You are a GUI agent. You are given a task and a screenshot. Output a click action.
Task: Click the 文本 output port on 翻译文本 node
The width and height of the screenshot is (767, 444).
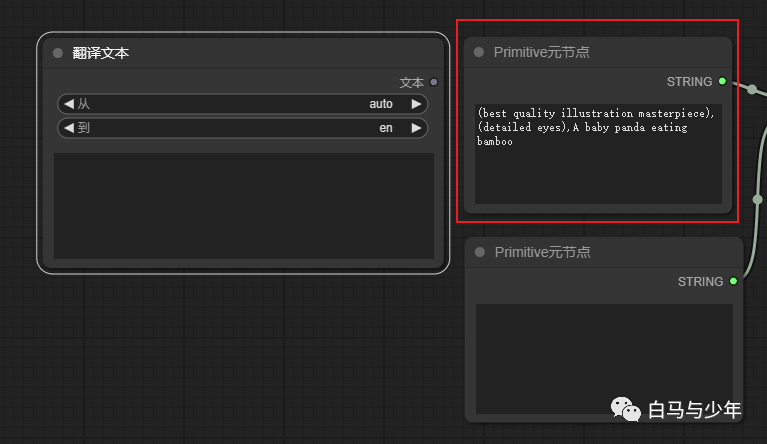(x=433, y=82)
